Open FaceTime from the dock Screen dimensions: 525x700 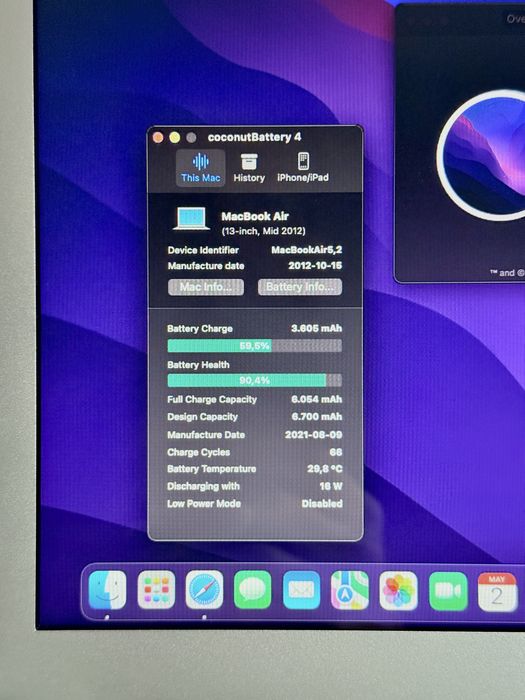448,592
